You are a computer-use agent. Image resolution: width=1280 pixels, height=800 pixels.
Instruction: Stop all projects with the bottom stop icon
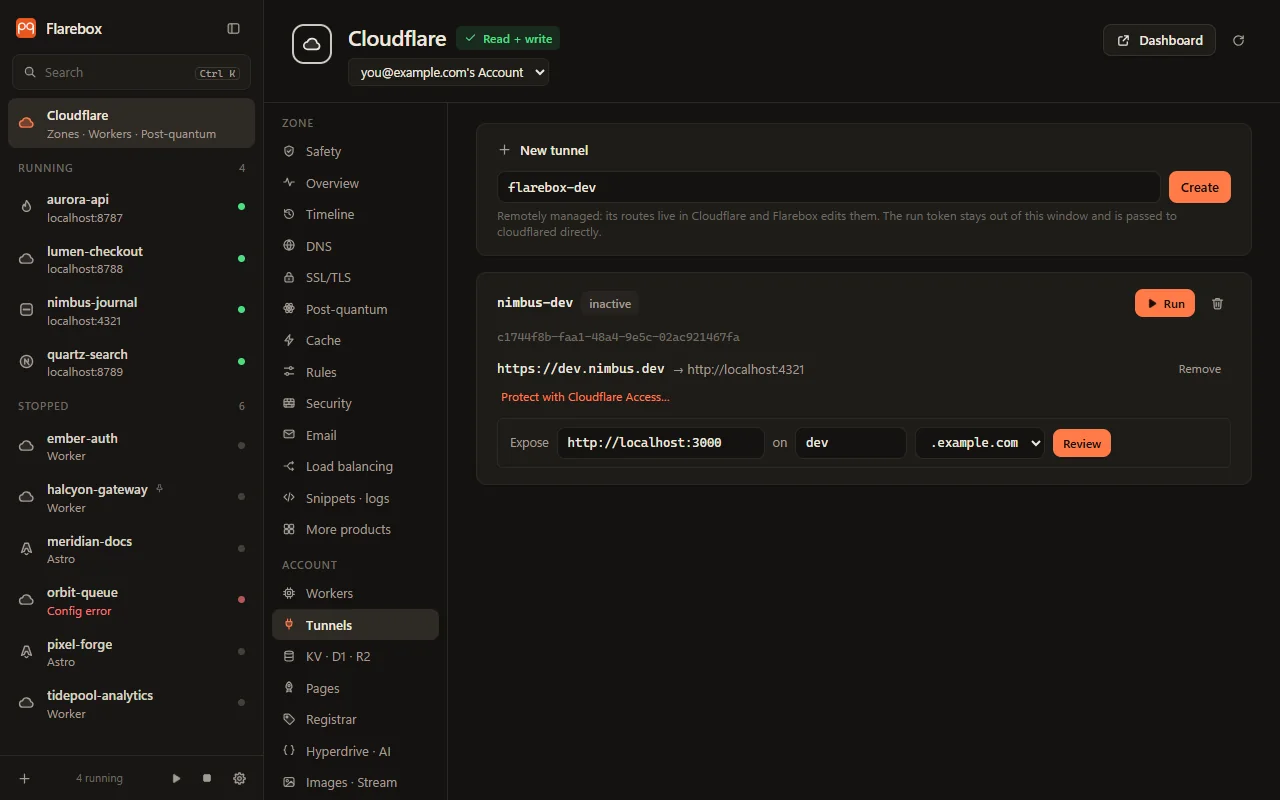coord(207,778)
